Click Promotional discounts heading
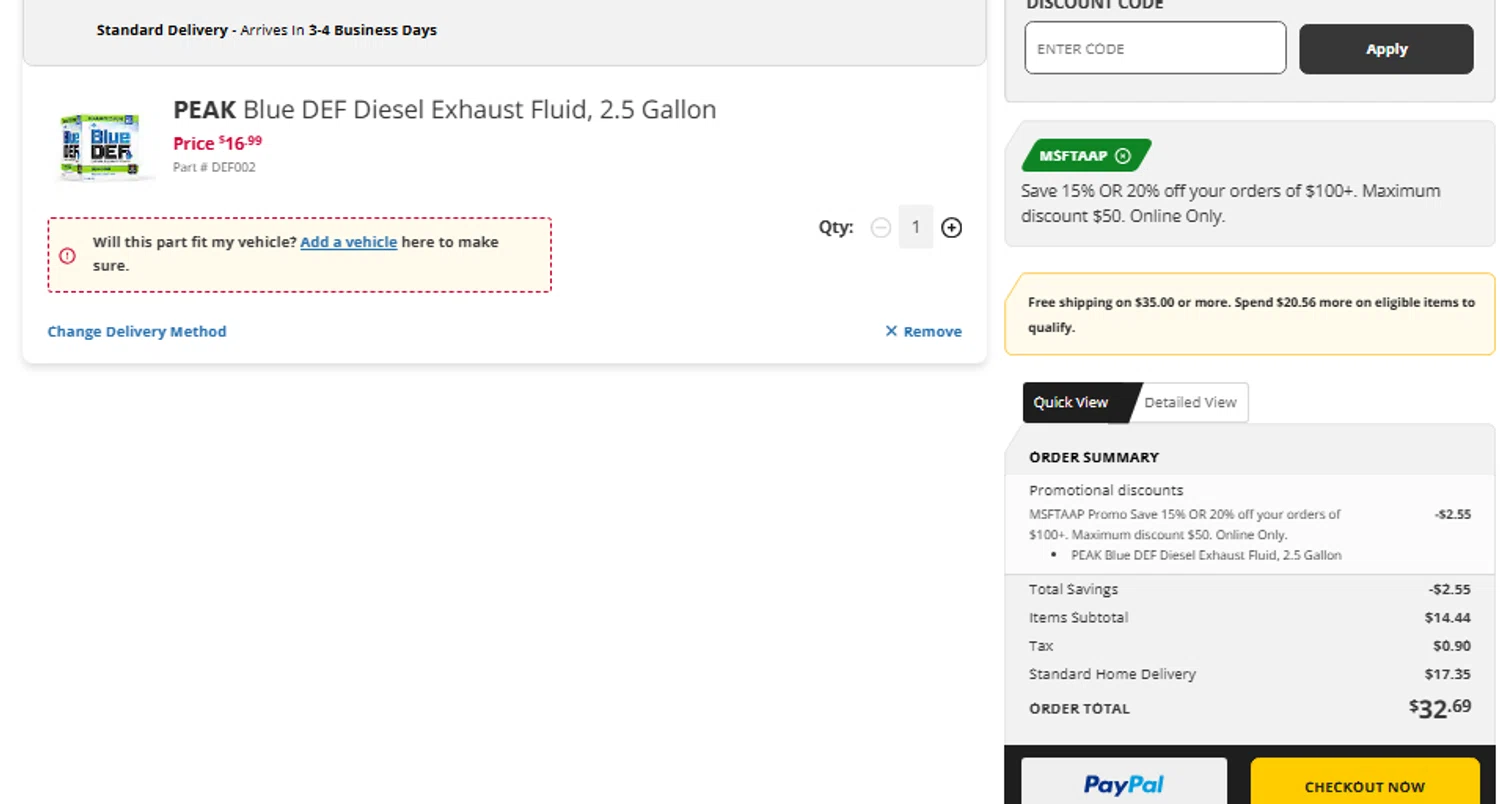The width and height of the screenshot is (1500, 804). click(x=1106, y=490)
